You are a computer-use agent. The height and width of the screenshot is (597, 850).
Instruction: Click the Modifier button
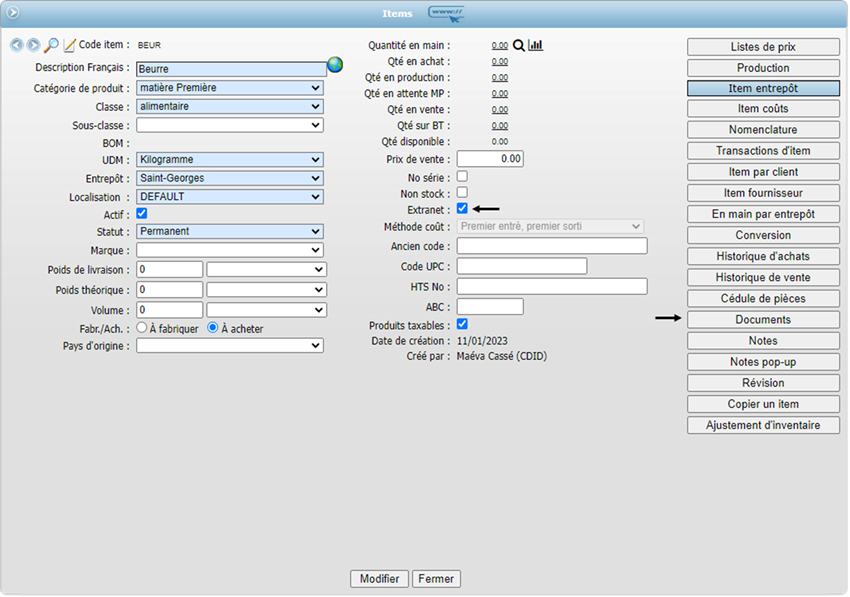(x=379, y=579)
